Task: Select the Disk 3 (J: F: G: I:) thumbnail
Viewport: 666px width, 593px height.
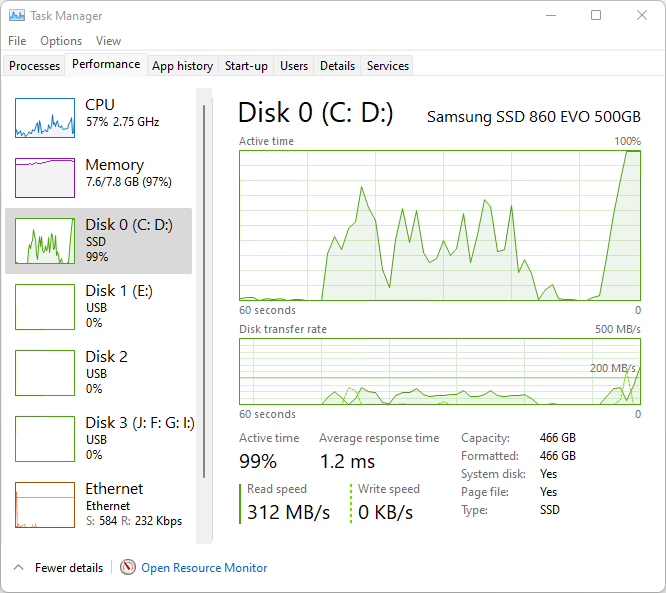Action: point(45,439)
